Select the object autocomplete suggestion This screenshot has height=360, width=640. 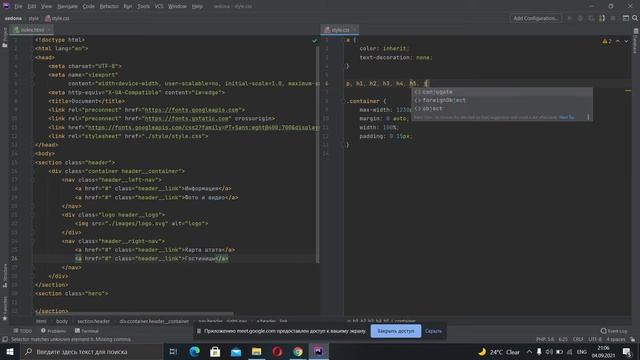point(502,109)
